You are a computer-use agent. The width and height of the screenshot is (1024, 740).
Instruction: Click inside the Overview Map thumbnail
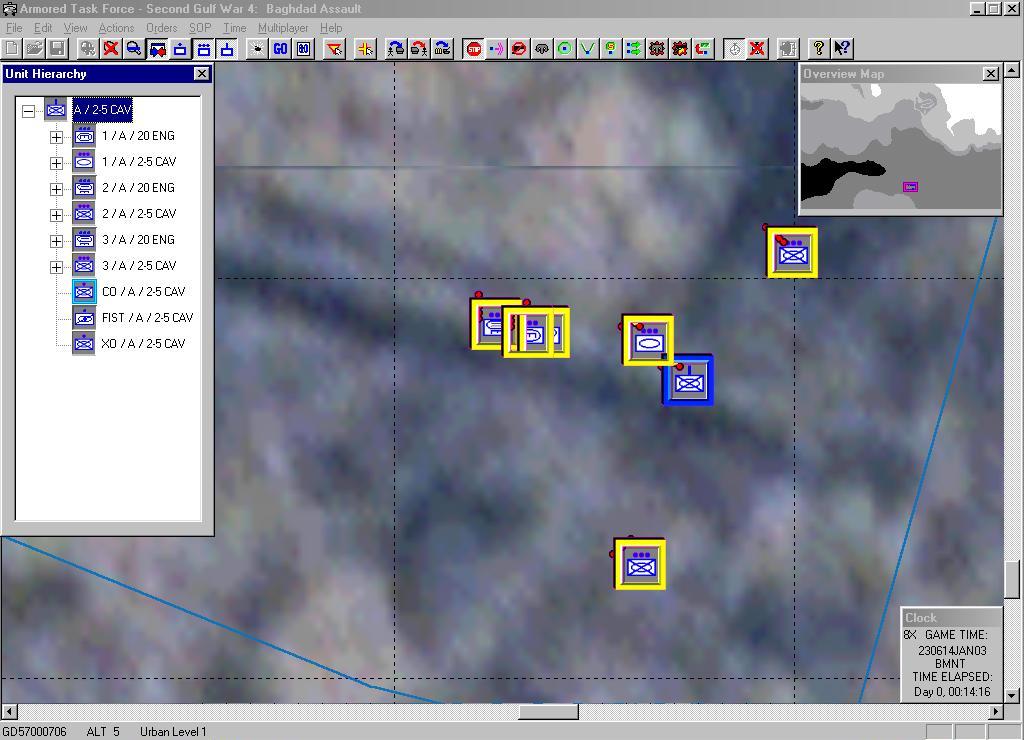pos(900,148)
